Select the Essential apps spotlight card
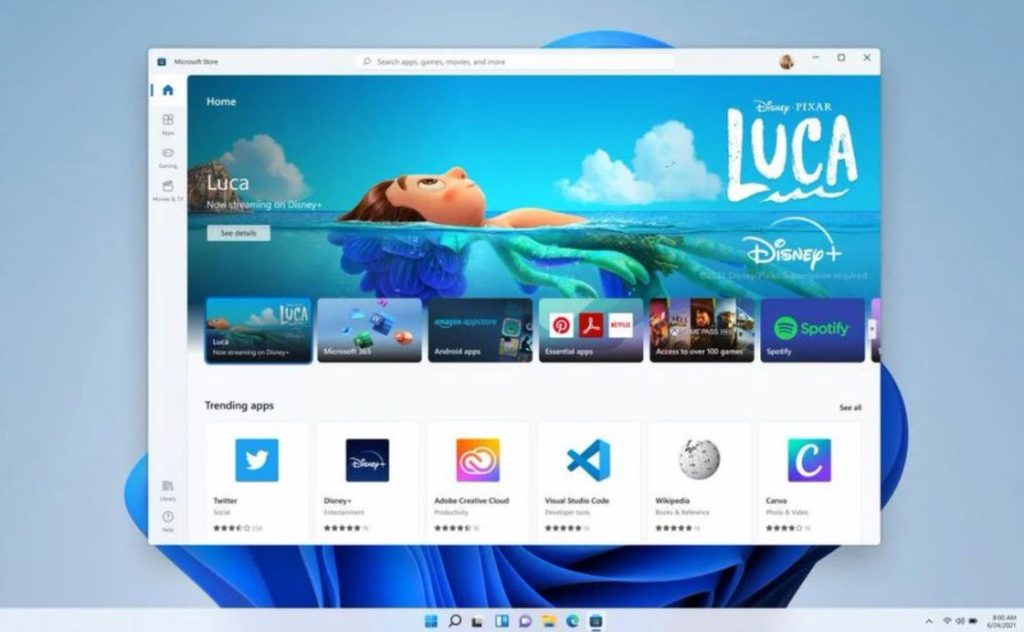Viewport: 1024px width, 632px height. [591, 330]
